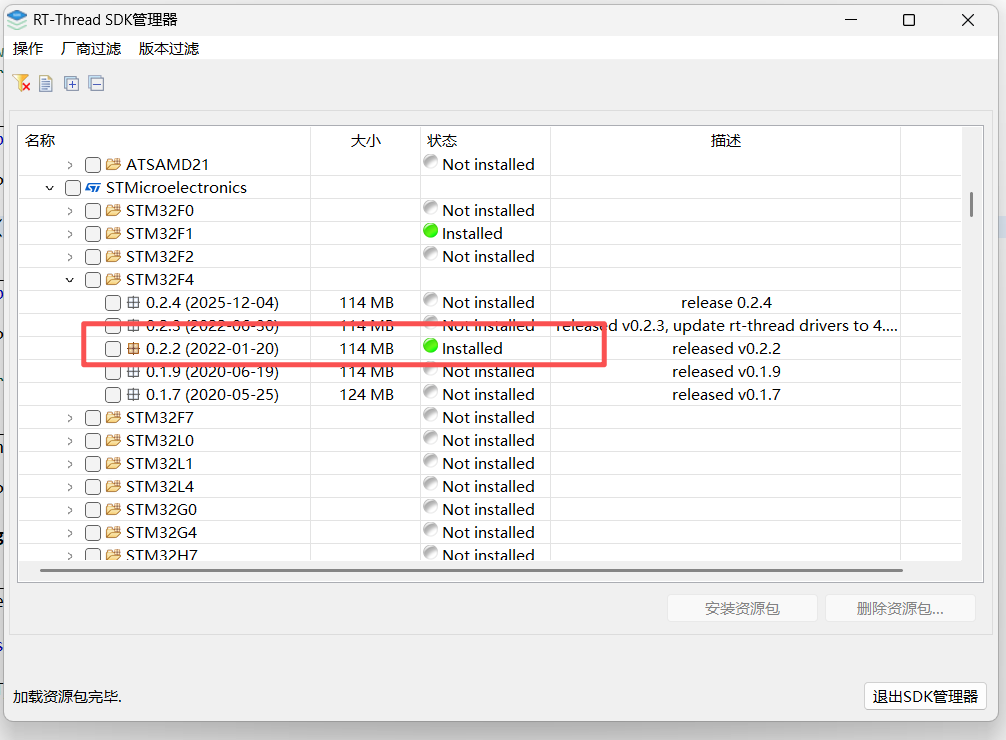The image size is (1006, 740).
Task: Select the 'release 0.2.4' description text
Action: (x=726, y=302)
